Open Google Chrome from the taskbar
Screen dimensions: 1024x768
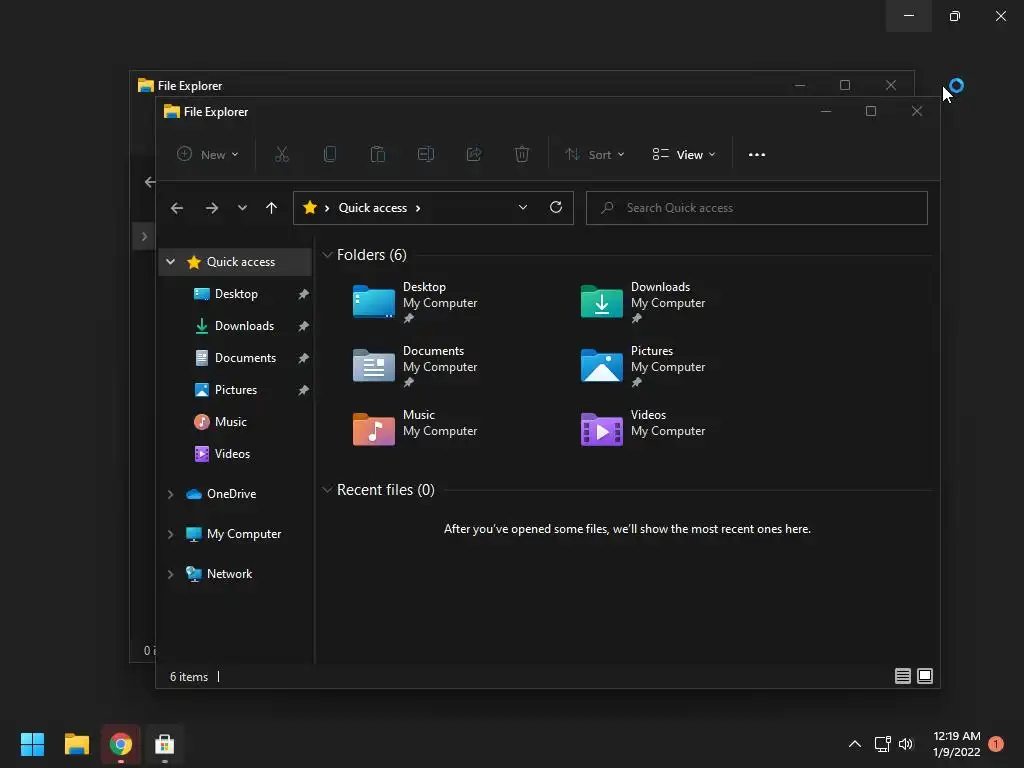click(121, 744)
